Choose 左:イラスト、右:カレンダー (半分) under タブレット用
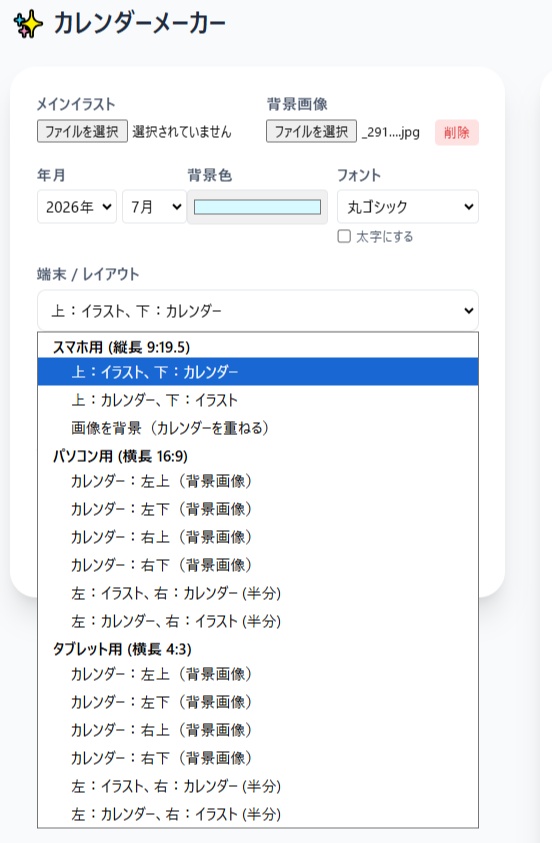The image size is (552, 843). coord(258,786)
